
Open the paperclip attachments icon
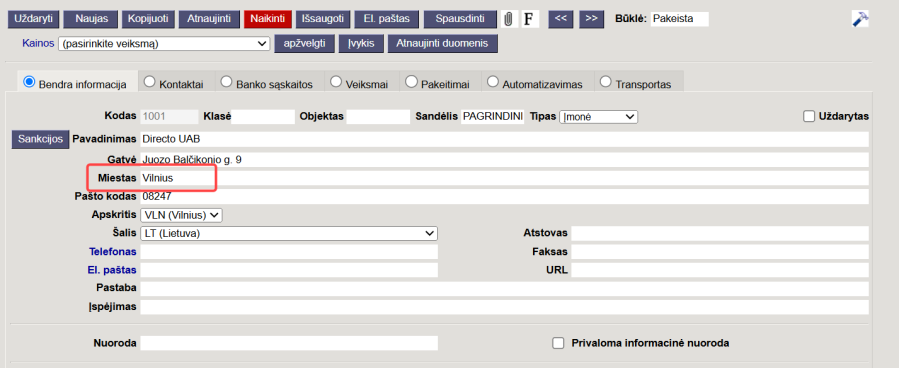pos(508,19)
